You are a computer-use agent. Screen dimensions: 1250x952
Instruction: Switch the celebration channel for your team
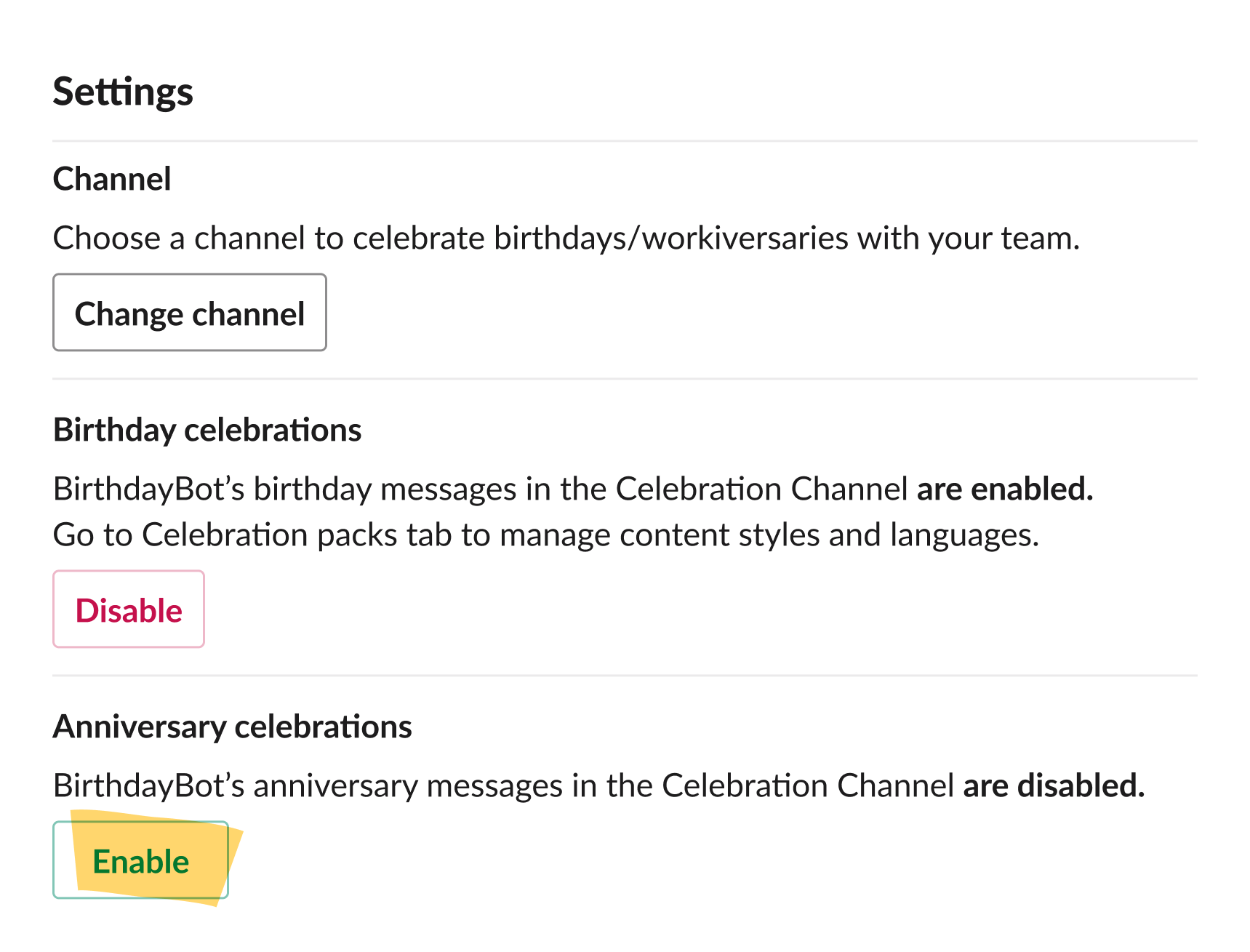pyautogui.click(x=189, y=313)
